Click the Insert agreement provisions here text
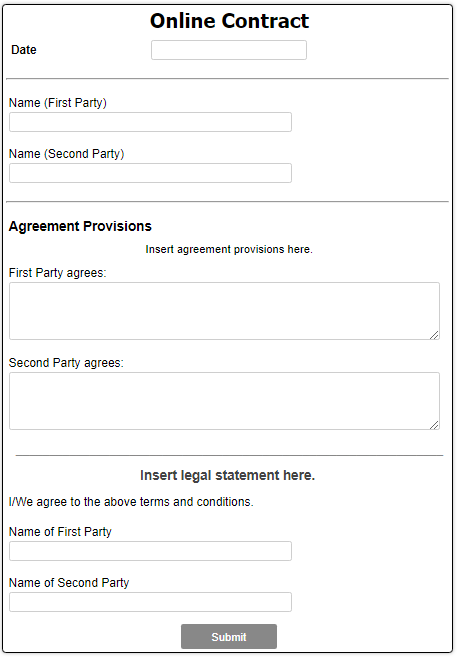This screenshot has height=657, width=457. [x=229, y=249]
